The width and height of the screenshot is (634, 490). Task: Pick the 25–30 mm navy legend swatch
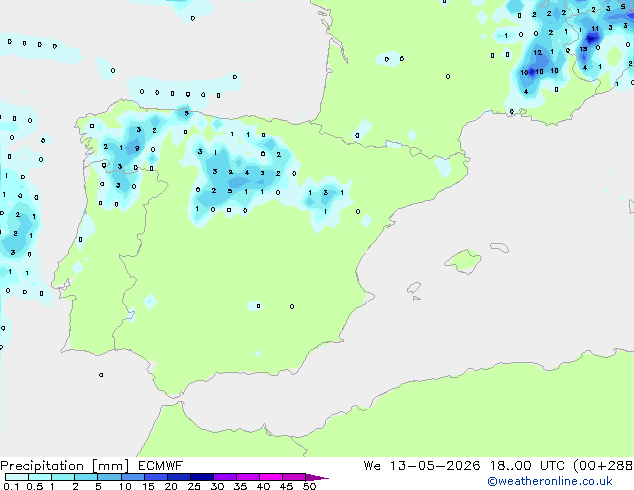pos(202,477)
